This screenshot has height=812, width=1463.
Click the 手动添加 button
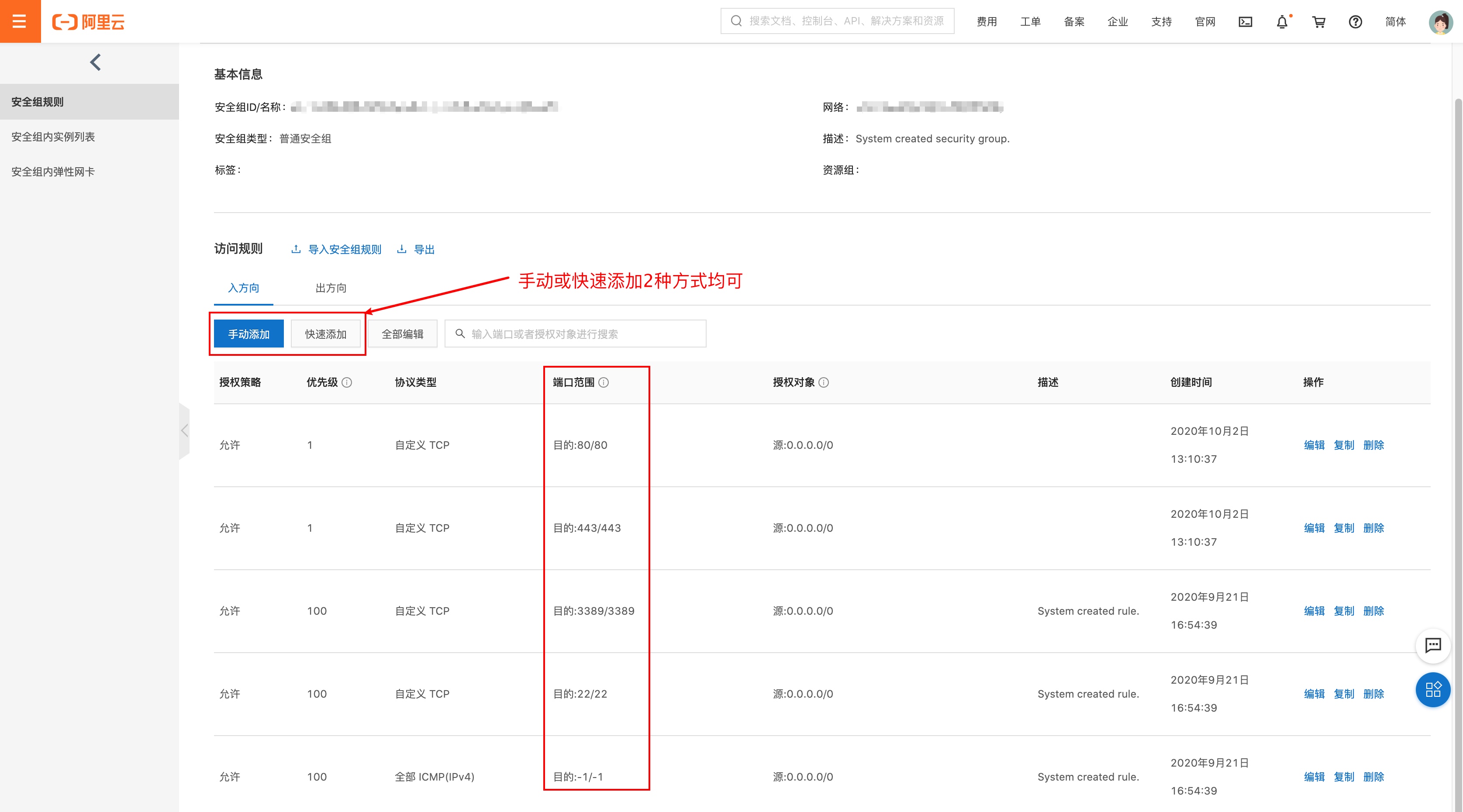249,334
